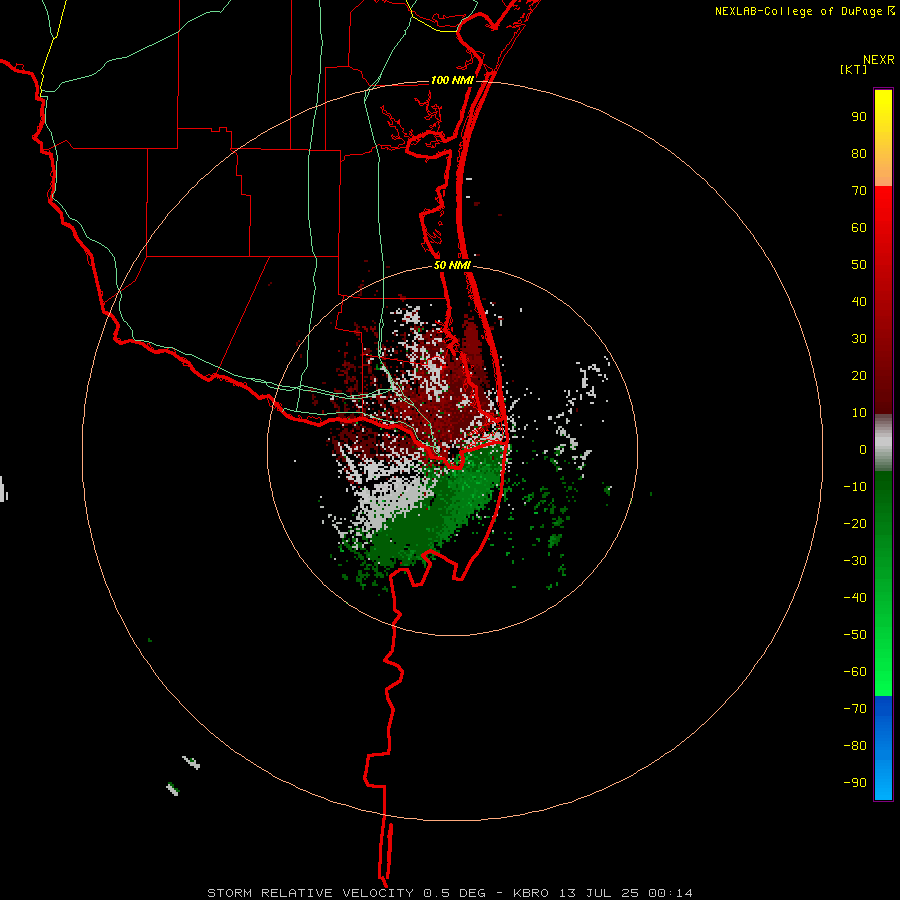Click the [KT] units label above the scale
Image resolution: width=900 pixels, height=900 pixels.
853,69
